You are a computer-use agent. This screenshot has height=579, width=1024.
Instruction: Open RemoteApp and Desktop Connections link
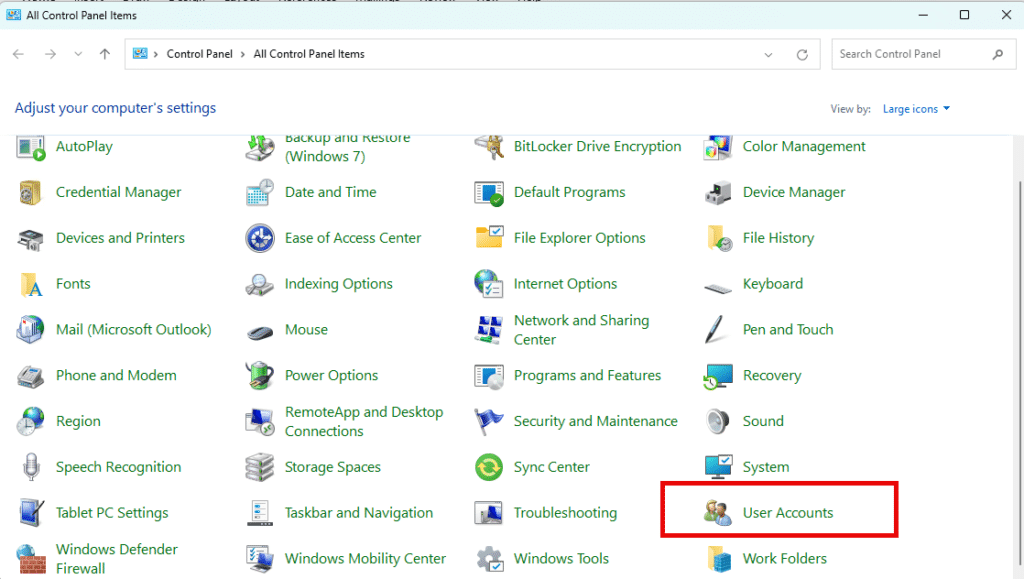364,422
